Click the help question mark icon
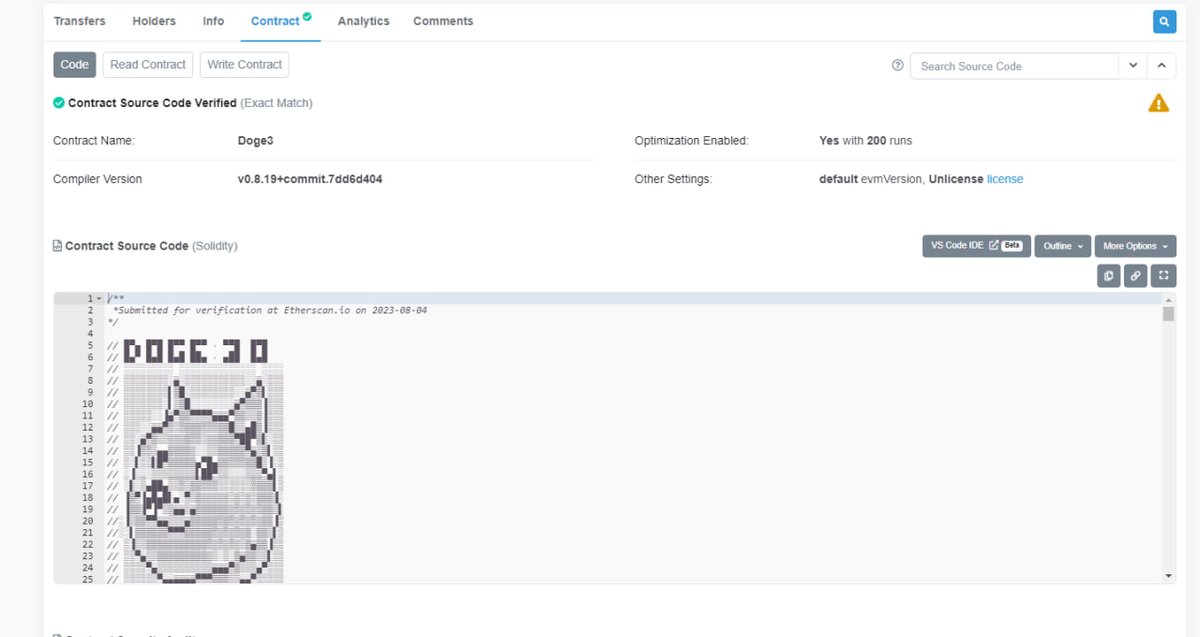1200x637 pixels. [897, 65]
